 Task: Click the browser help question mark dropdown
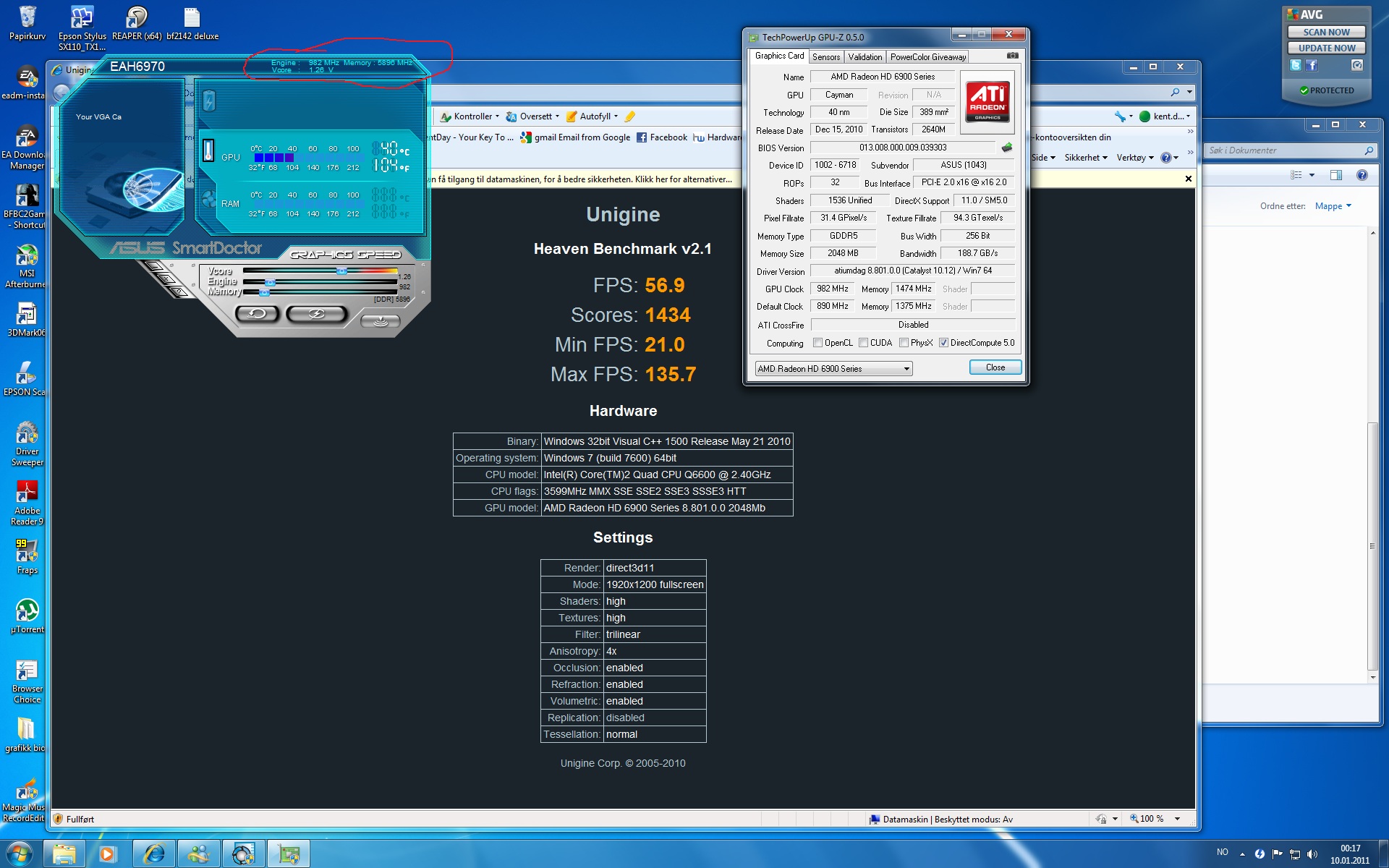(1169, 158)
